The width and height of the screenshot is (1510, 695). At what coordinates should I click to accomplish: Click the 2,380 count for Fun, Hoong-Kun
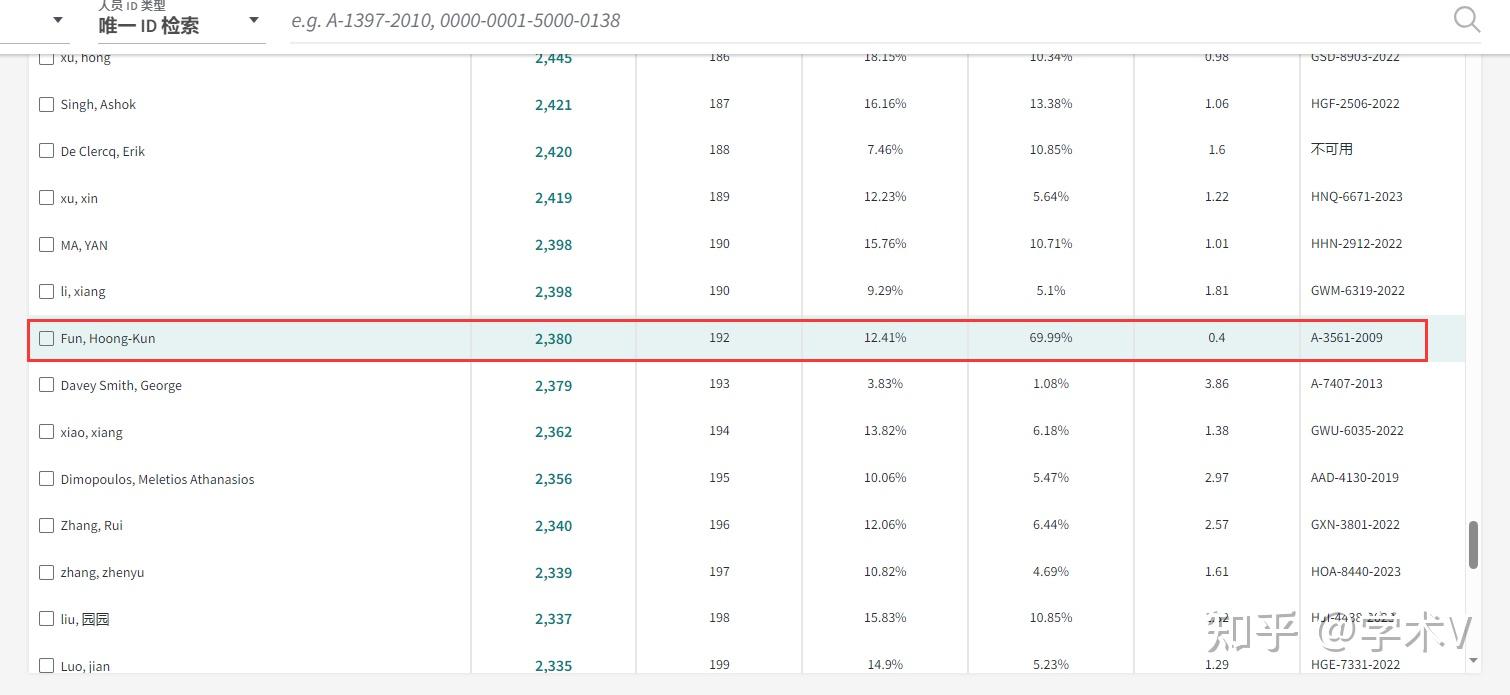[553, 339]
